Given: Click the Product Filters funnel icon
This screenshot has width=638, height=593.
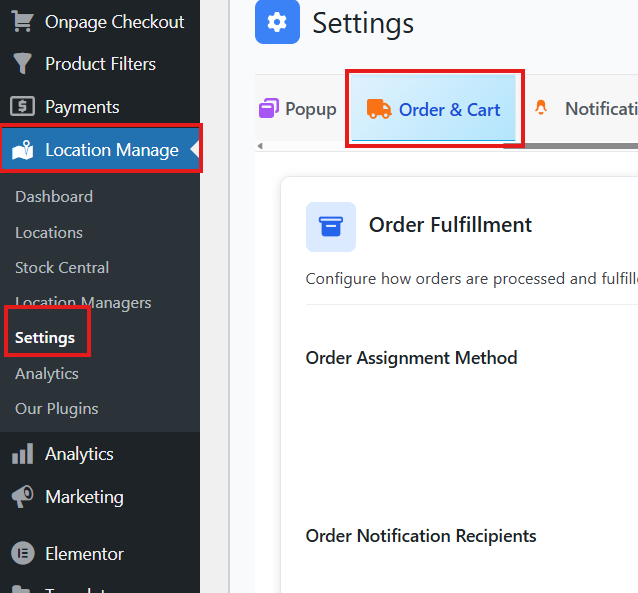Looking at the screenshot, I should point(22,64).
